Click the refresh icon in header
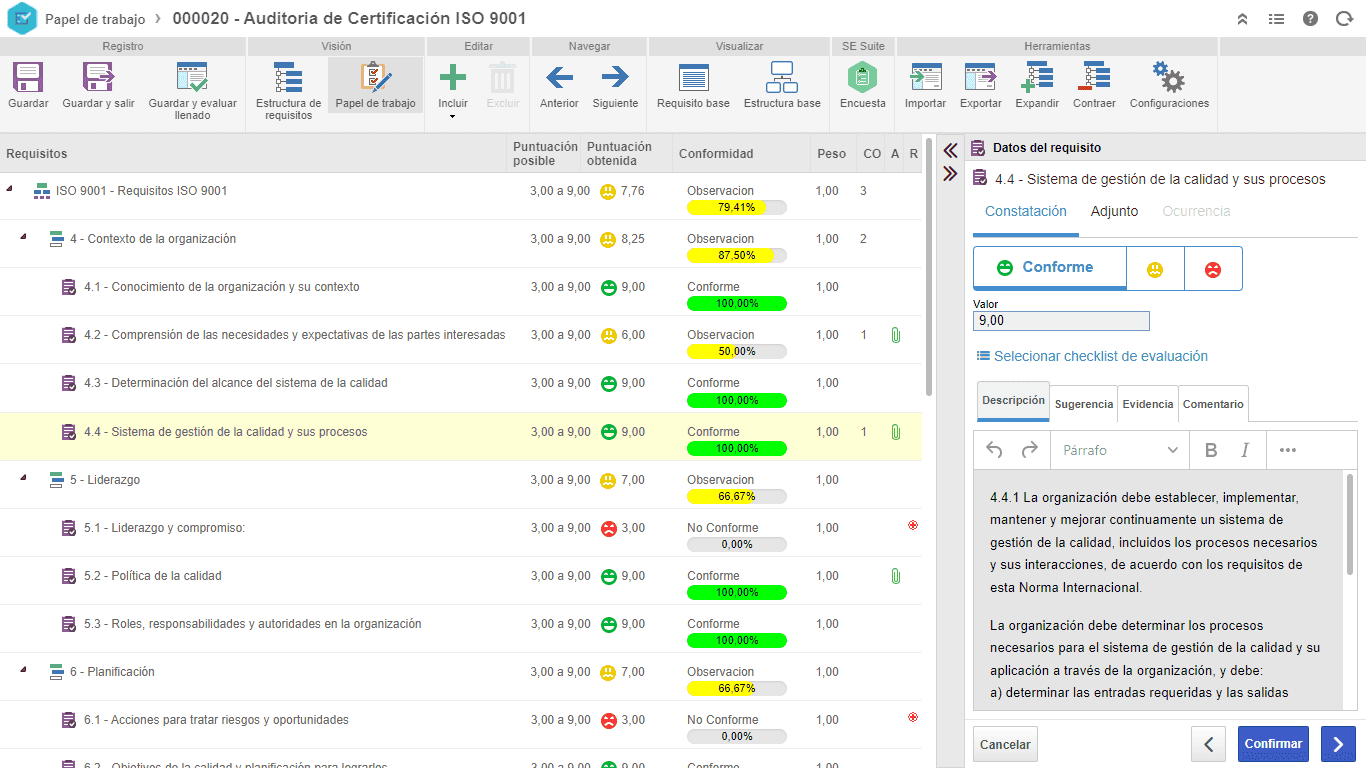 pos(1344,19)
